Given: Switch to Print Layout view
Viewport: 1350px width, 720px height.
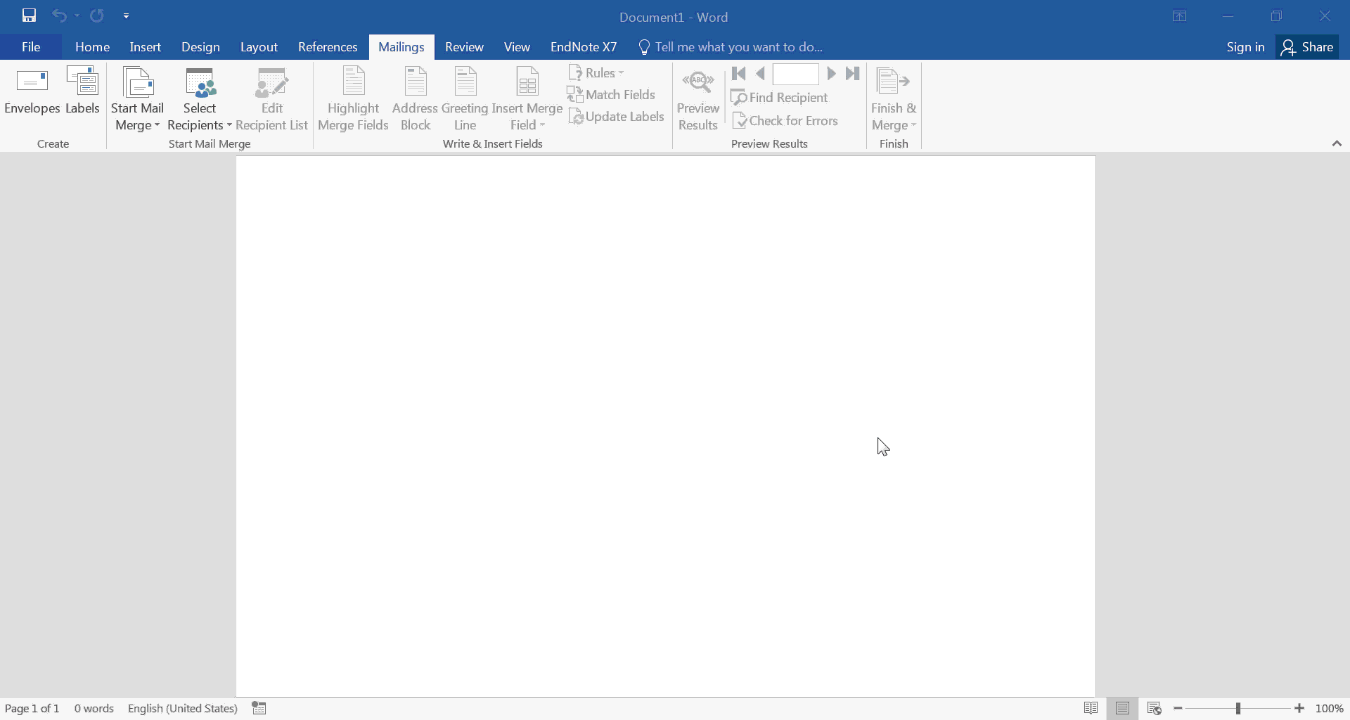Looking at the screenshot, I should click(1123, 708).
